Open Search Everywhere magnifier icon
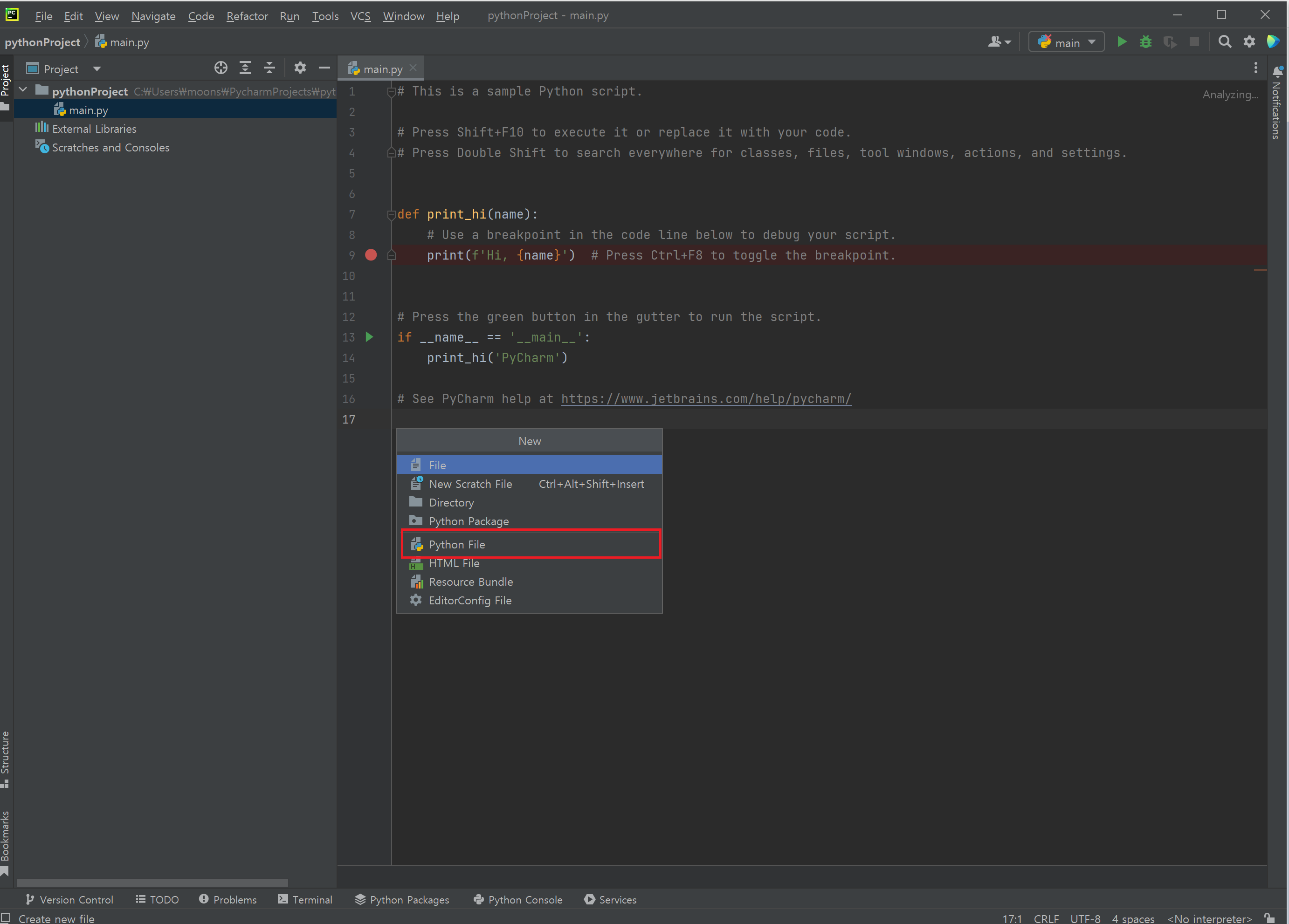Viewport: 1289px width, 924px height. (1225, 42)
